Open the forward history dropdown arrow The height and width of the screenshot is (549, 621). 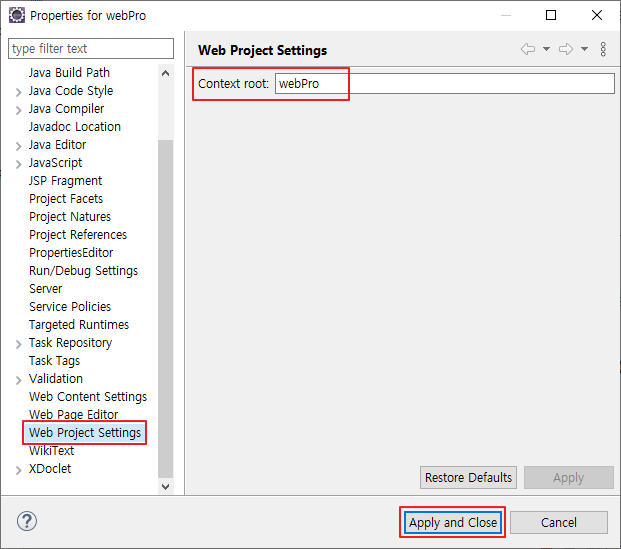(x=585, y=49)
